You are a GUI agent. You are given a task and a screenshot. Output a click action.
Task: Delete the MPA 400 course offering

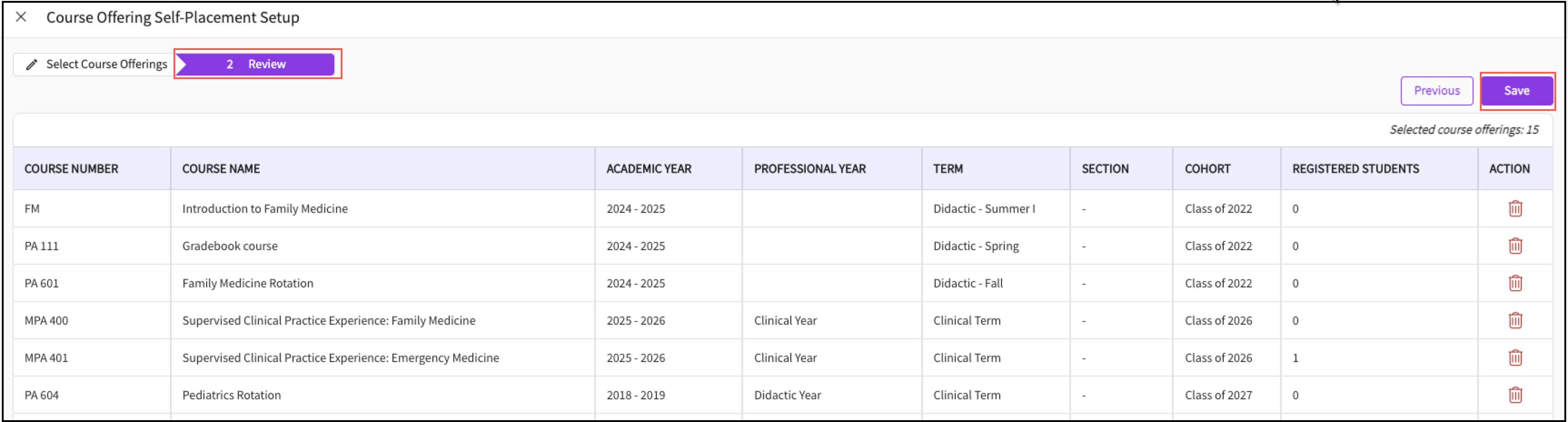click(x=1515, y=320)
